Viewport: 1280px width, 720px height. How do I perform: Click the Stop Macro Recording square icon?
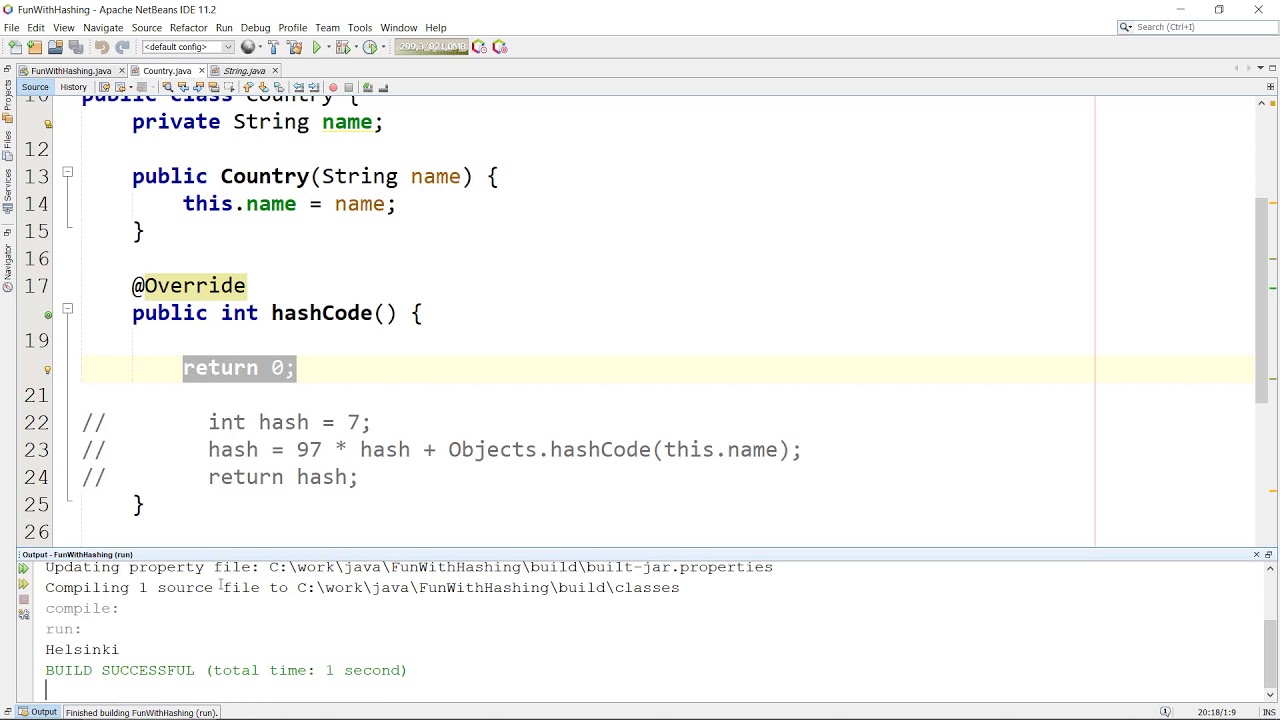click(x=349, y=87)
